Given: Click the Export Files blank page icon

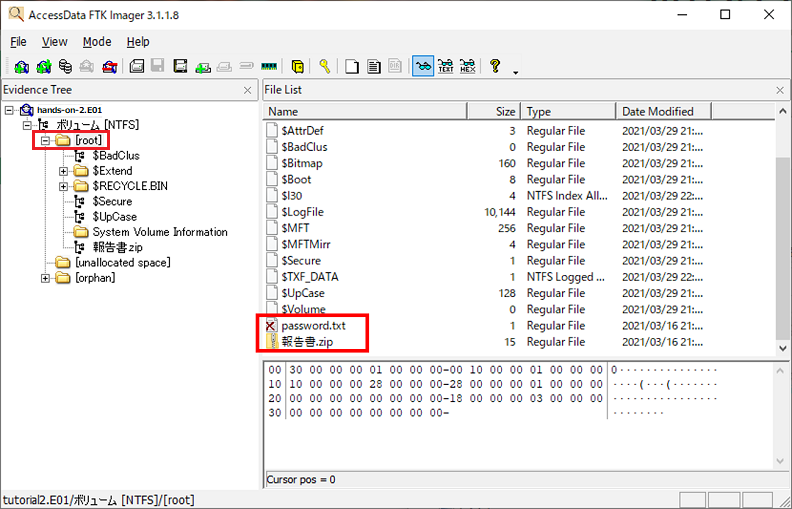Looking at the screenshot, I should pos(352,67).
